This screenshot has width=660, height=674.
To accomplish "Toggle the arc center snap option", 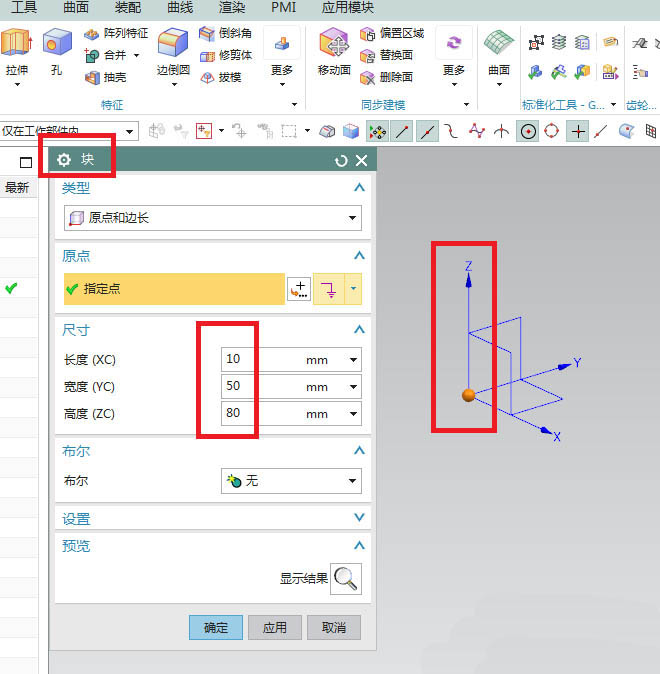I will click(x=528, y=132).
